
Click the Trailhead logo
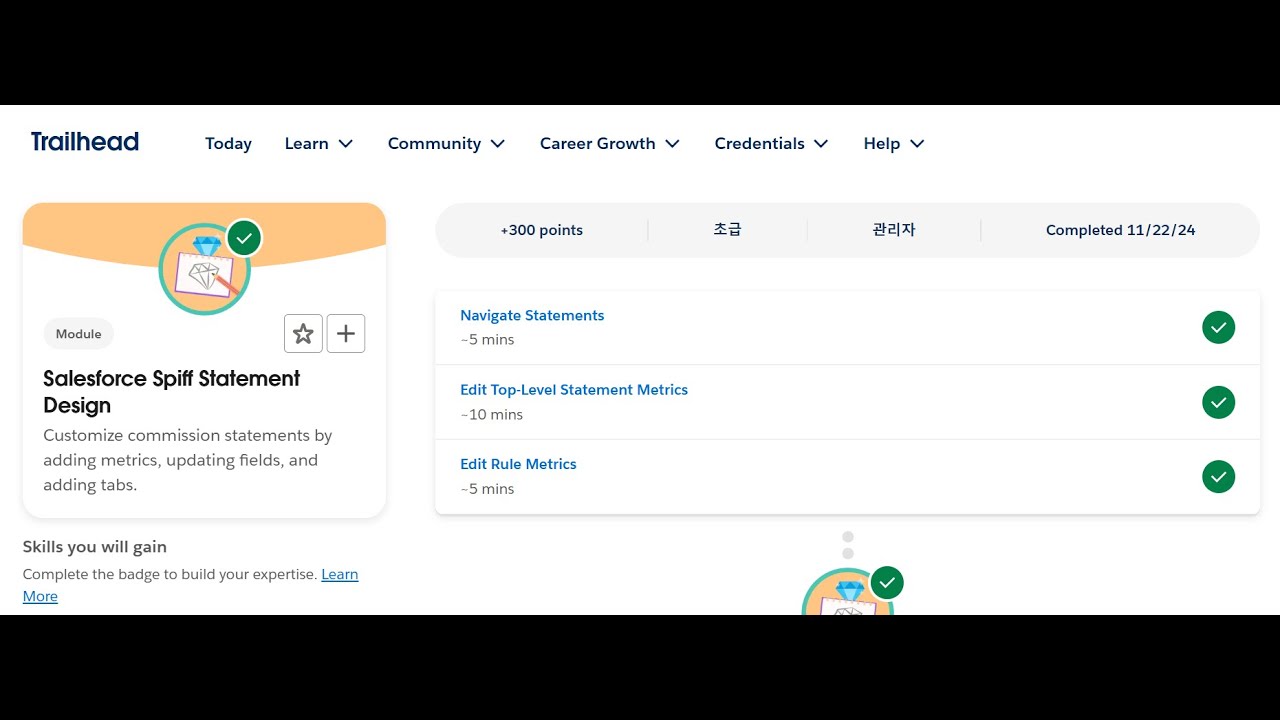coord(85,142)
